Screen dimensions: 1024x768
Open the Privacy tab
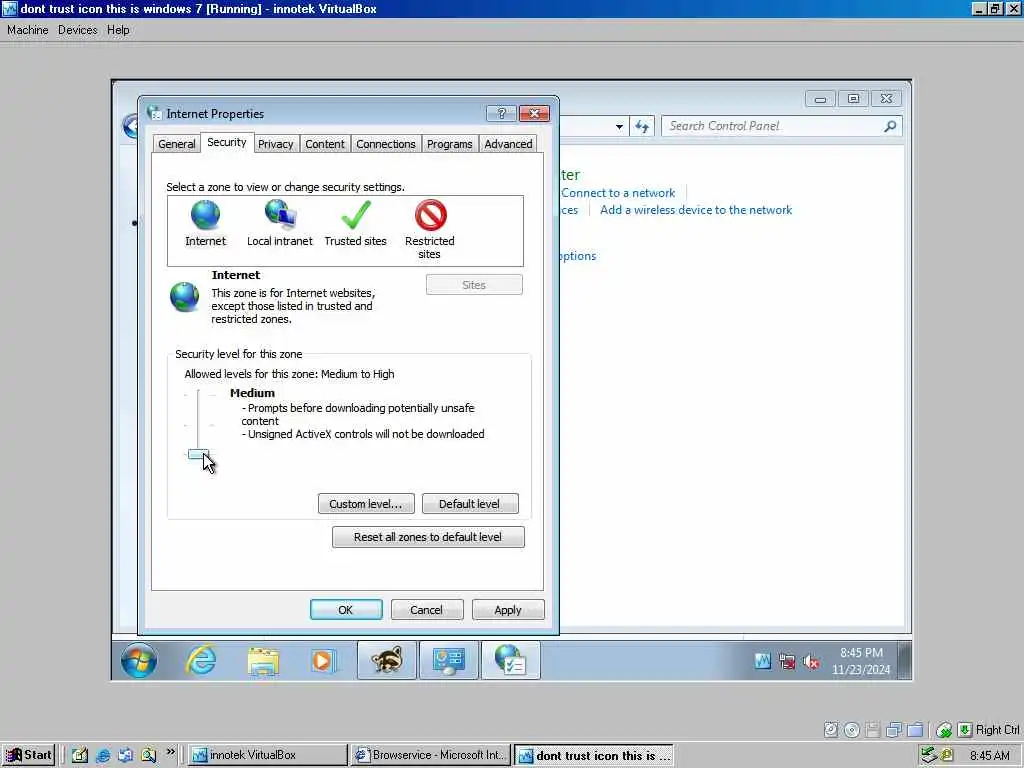(276, 144)
